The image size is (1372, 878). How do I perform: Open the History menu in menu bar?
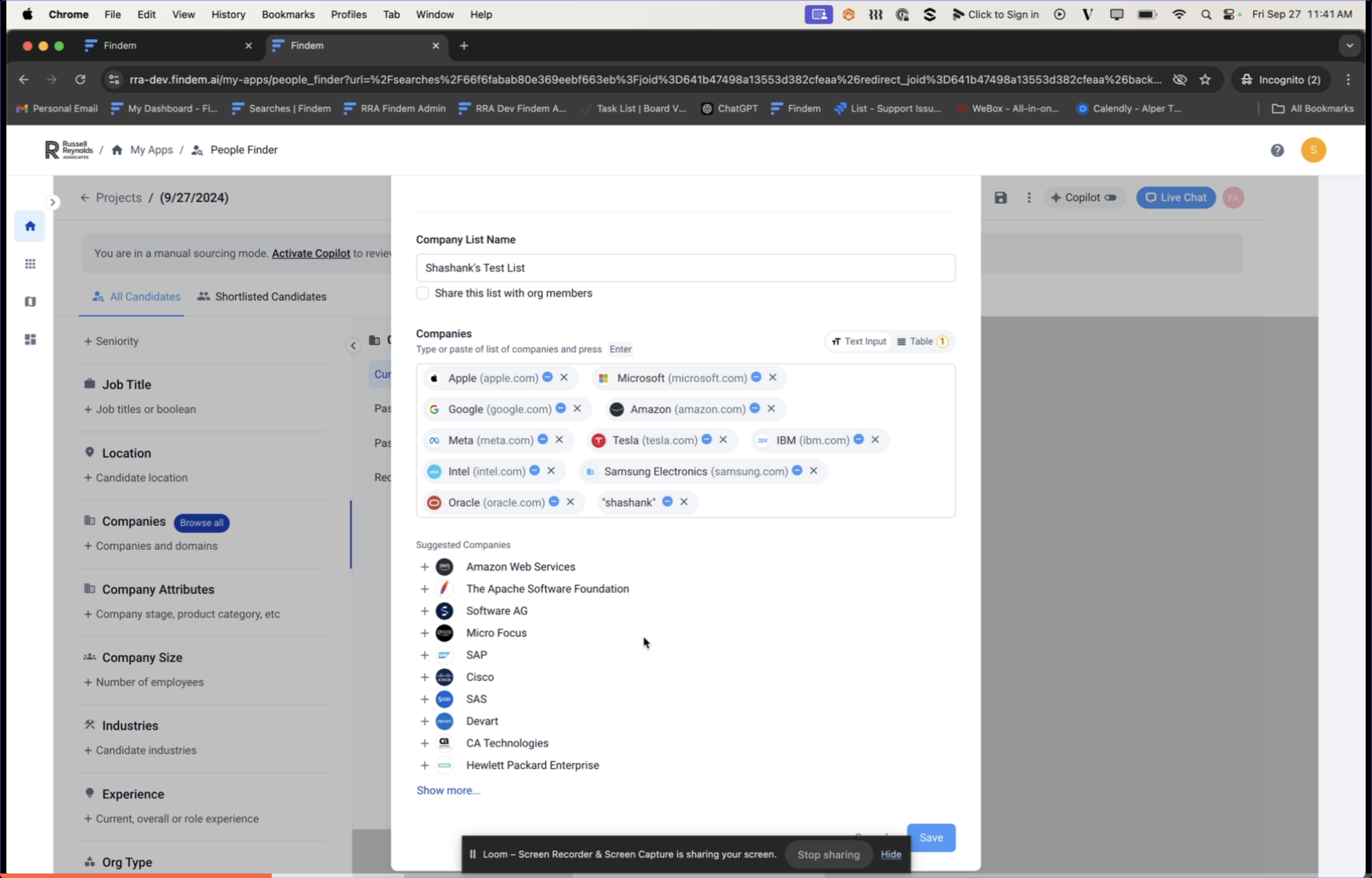pos(228,14)
